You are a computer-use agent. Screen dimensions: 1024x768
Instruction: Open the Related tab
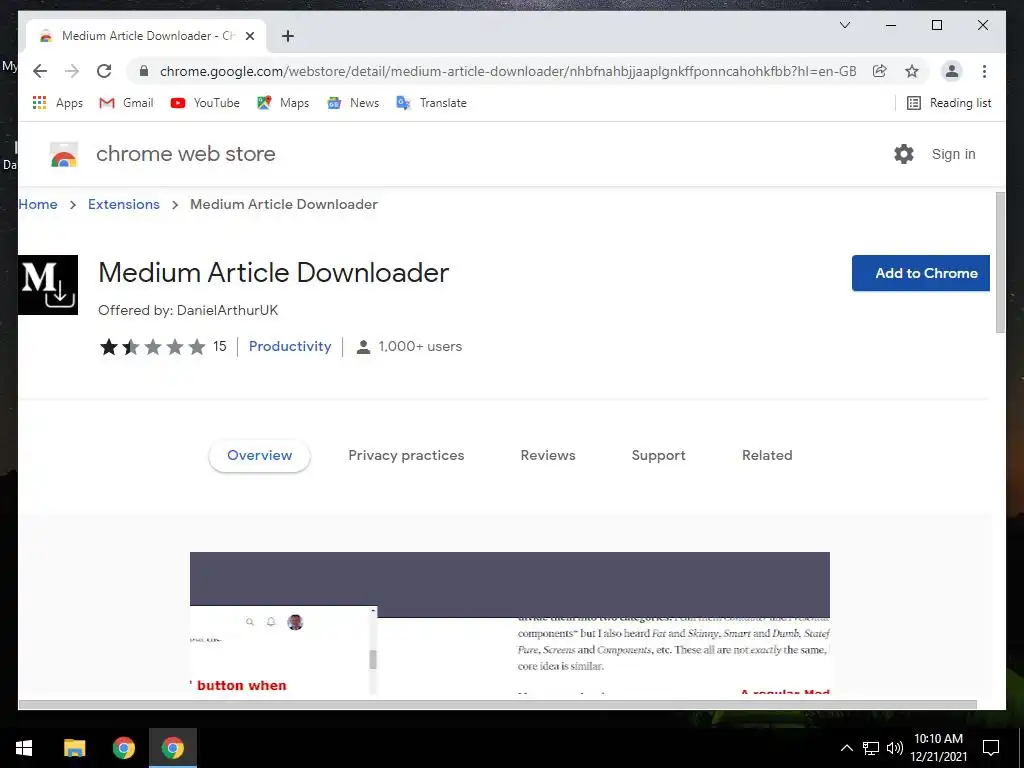(767, 455)
